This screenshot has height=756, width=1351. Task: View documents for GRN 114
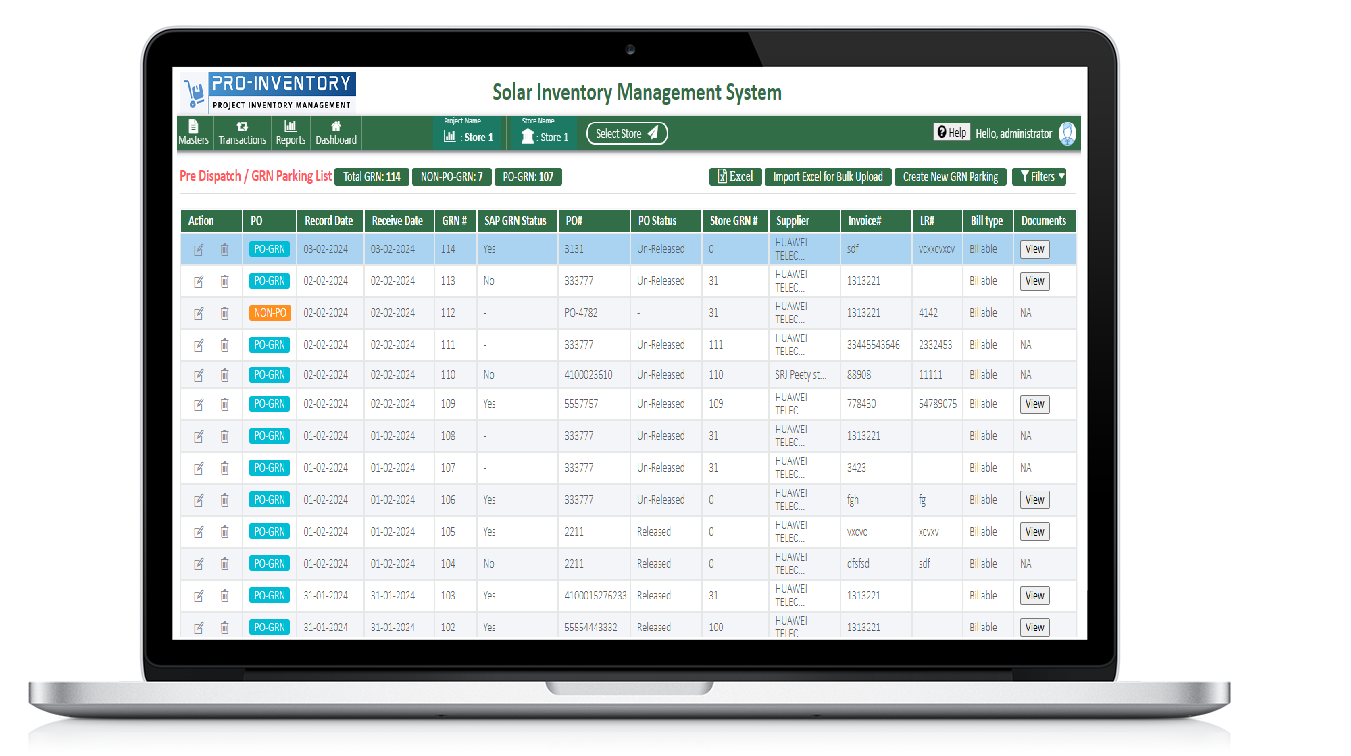point(1034,249)
